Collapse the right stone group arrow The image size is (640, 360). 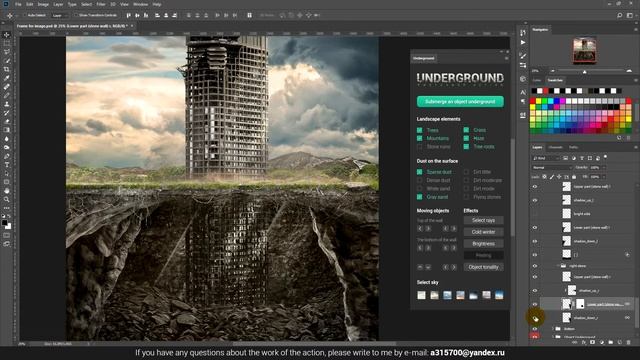point(558,266)
